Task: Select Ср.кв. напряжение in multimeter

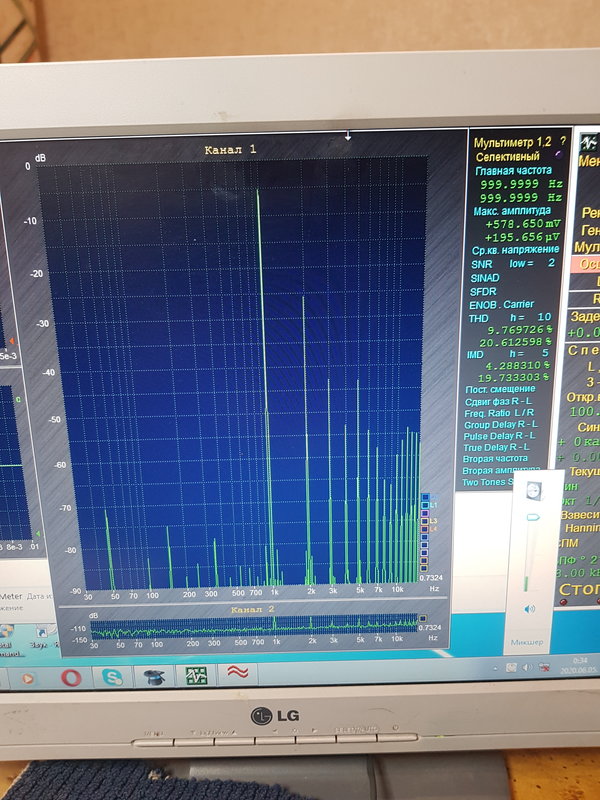Action: tap(515, 250)
